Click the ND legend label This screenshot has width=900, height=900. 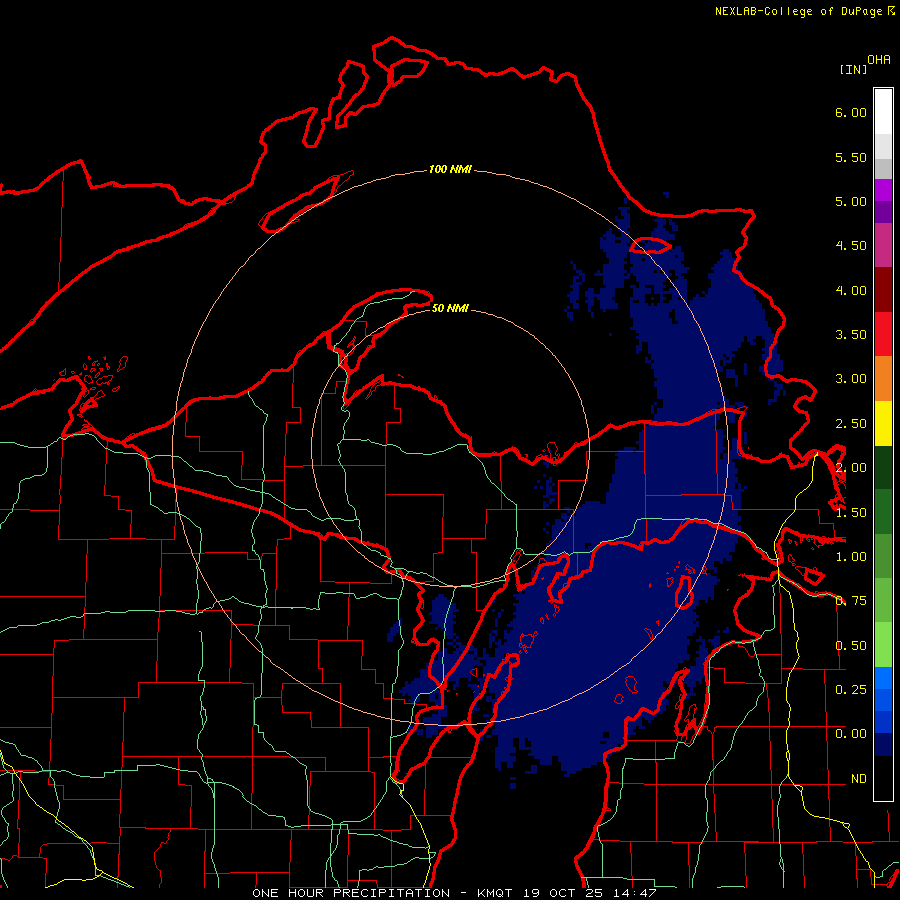pos(859,779)
